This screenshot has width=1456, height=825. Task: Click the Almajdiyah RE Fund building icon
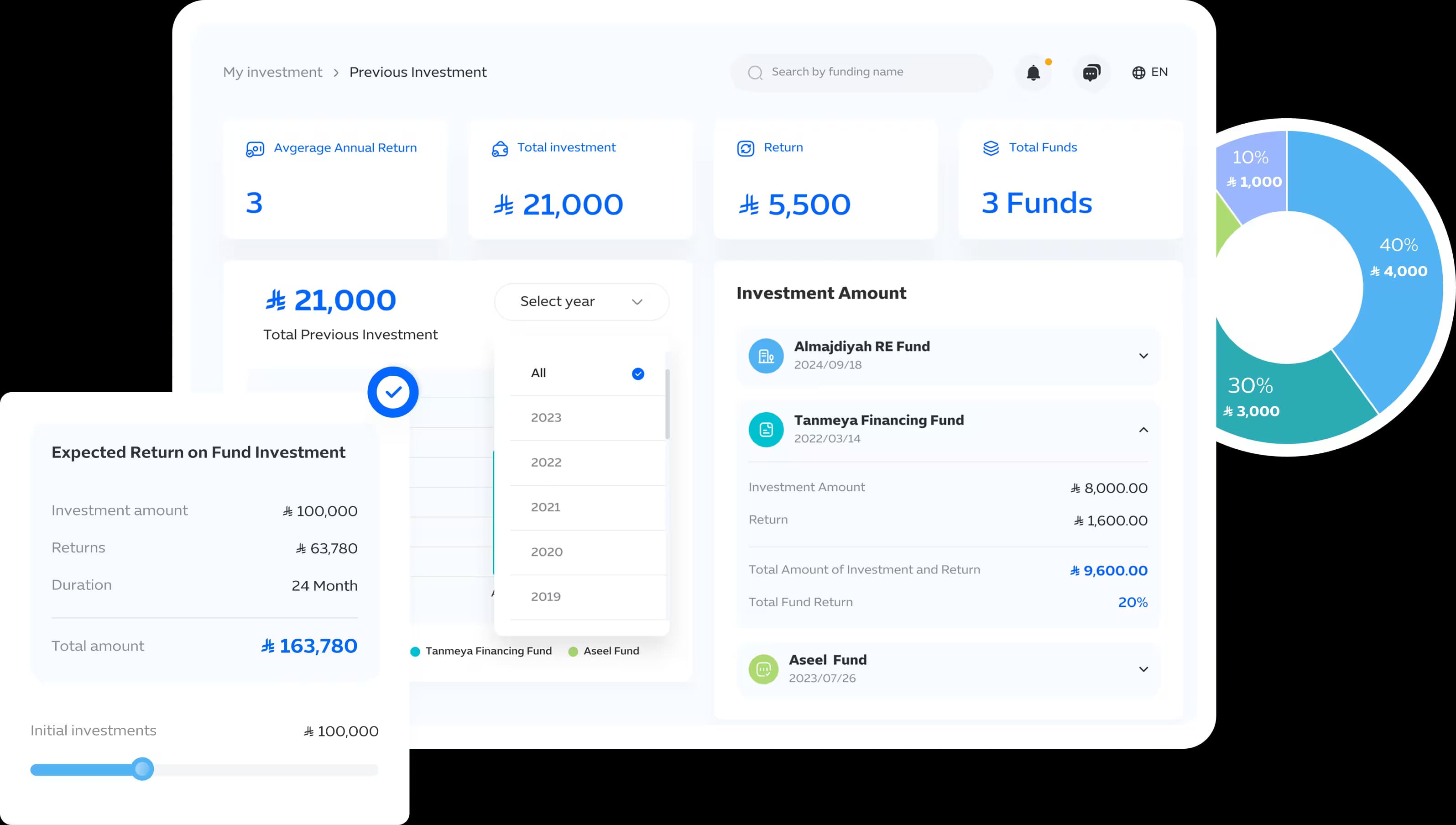[x=766, y=356]
